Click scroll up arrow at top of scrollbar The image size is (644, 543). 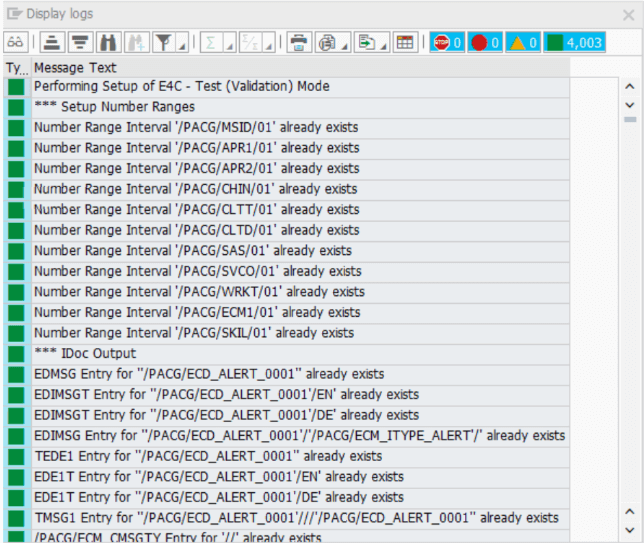click(x=630, y=87)
